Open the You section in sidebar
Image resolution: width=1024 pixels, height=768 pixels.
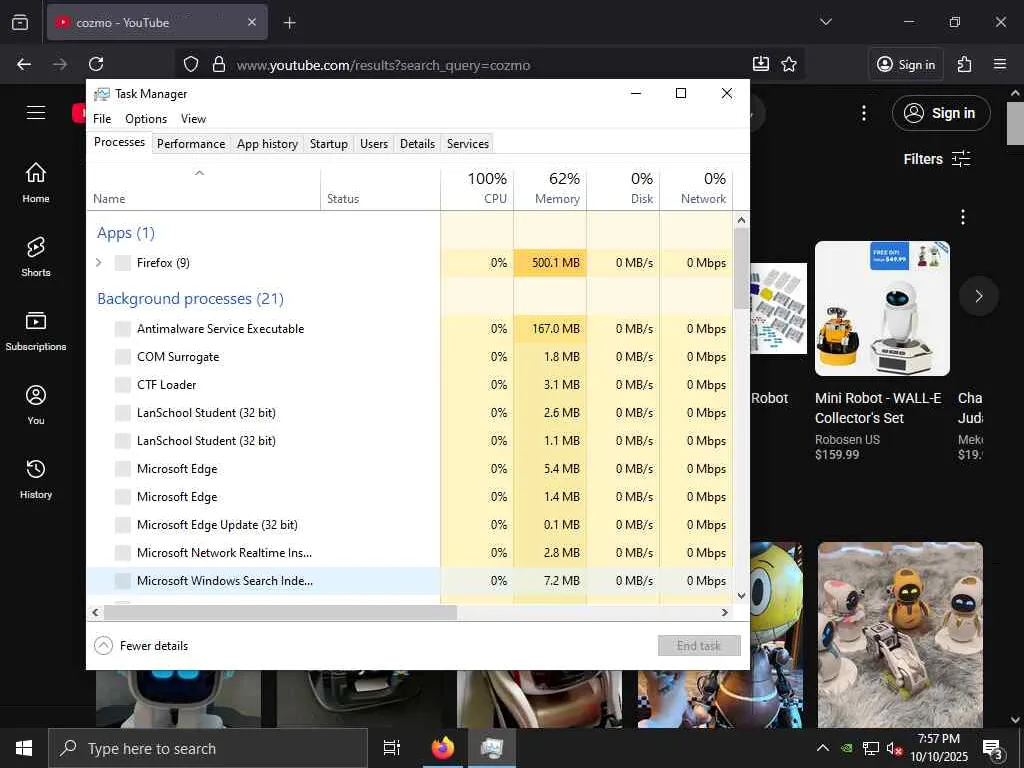click(36, 405)
